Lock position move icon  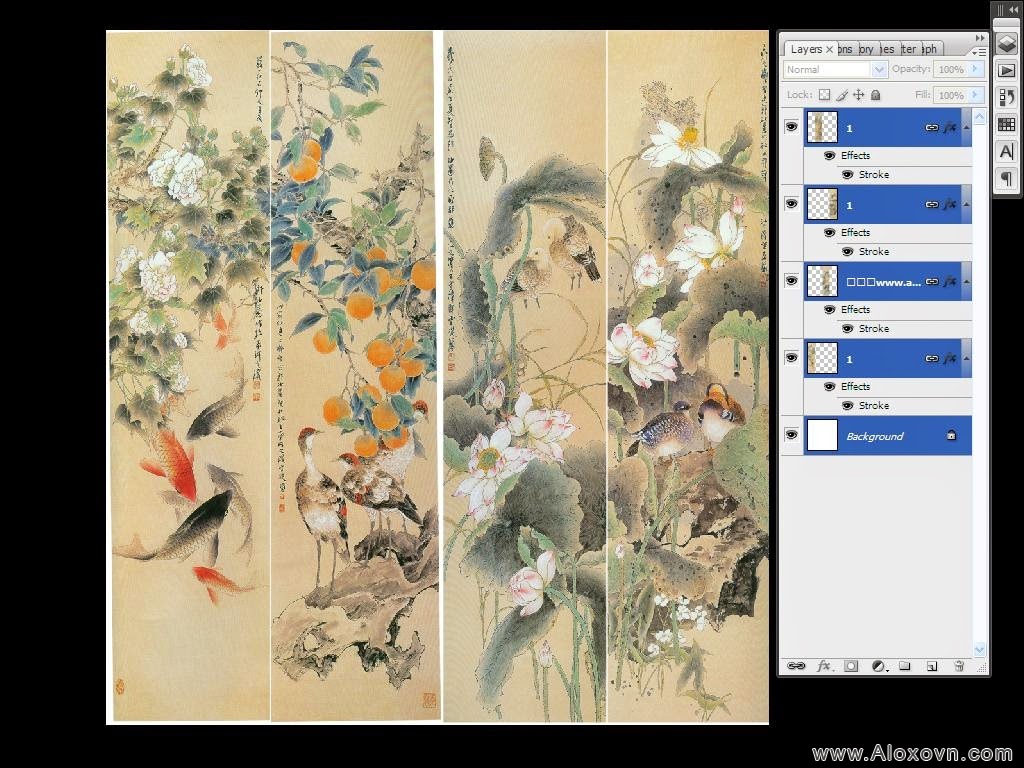[x=859, y=95]
